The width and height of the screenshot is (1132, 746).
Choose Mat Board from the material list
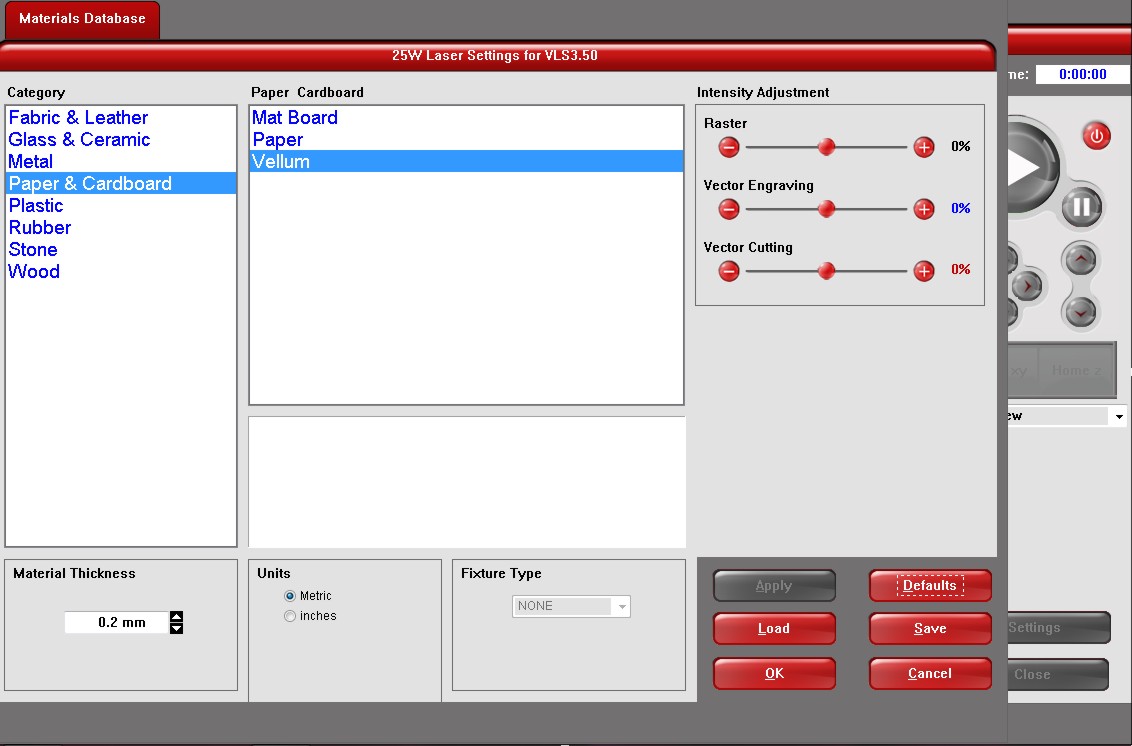coord(295,117)
